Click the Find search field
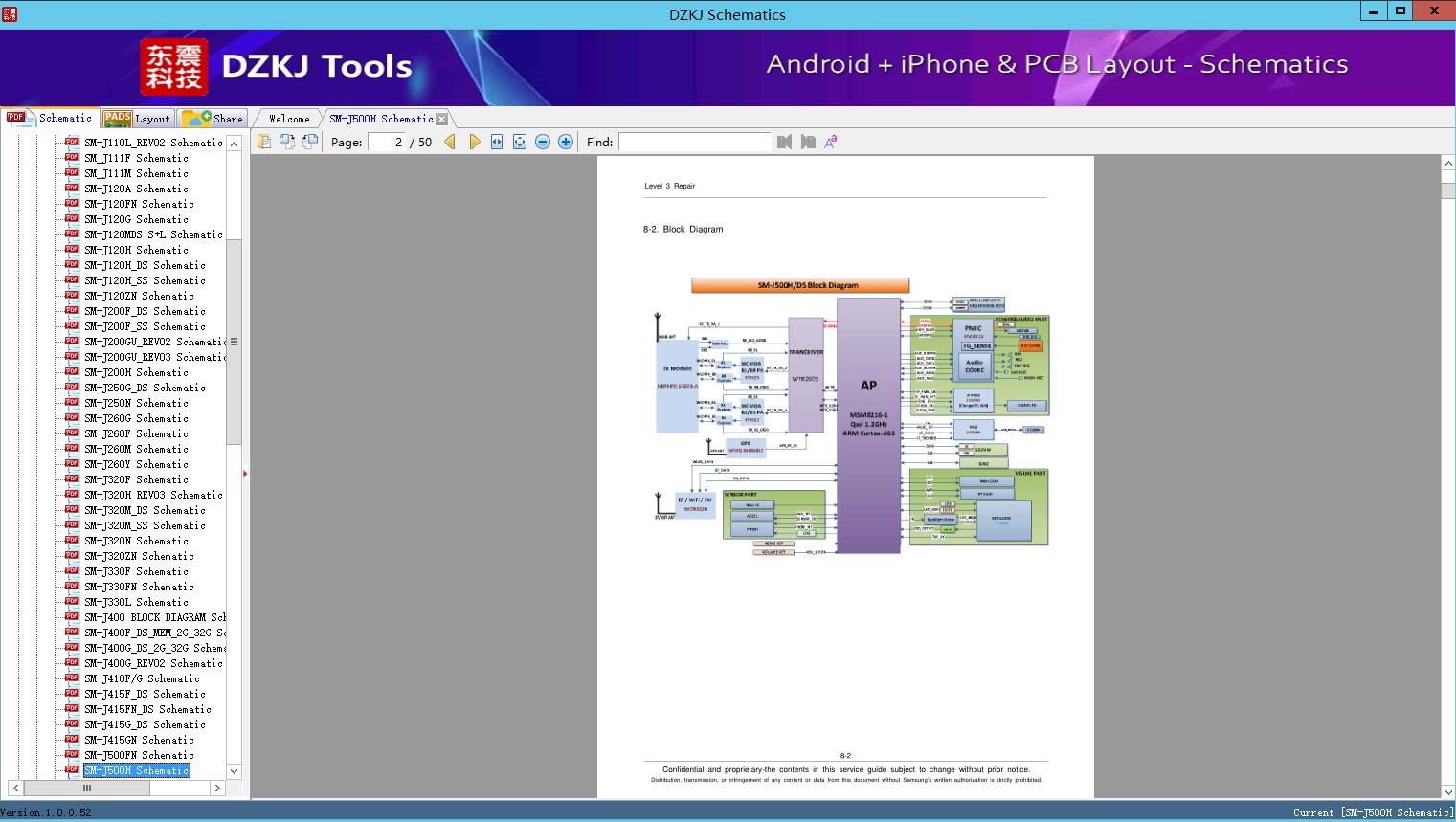The image size is (1456, 822). 694,142
